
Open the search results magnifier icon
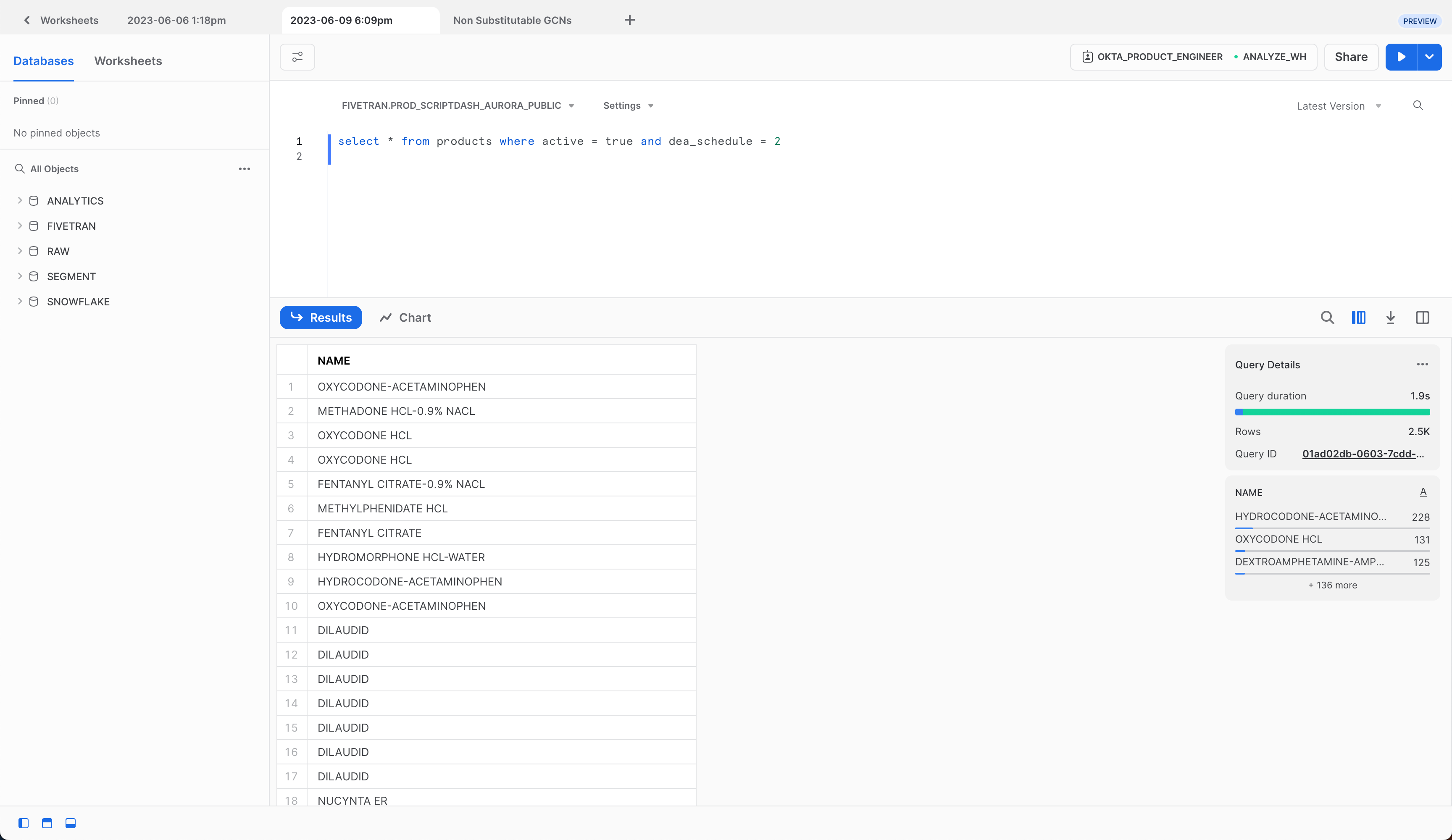tap(1328, 318)
